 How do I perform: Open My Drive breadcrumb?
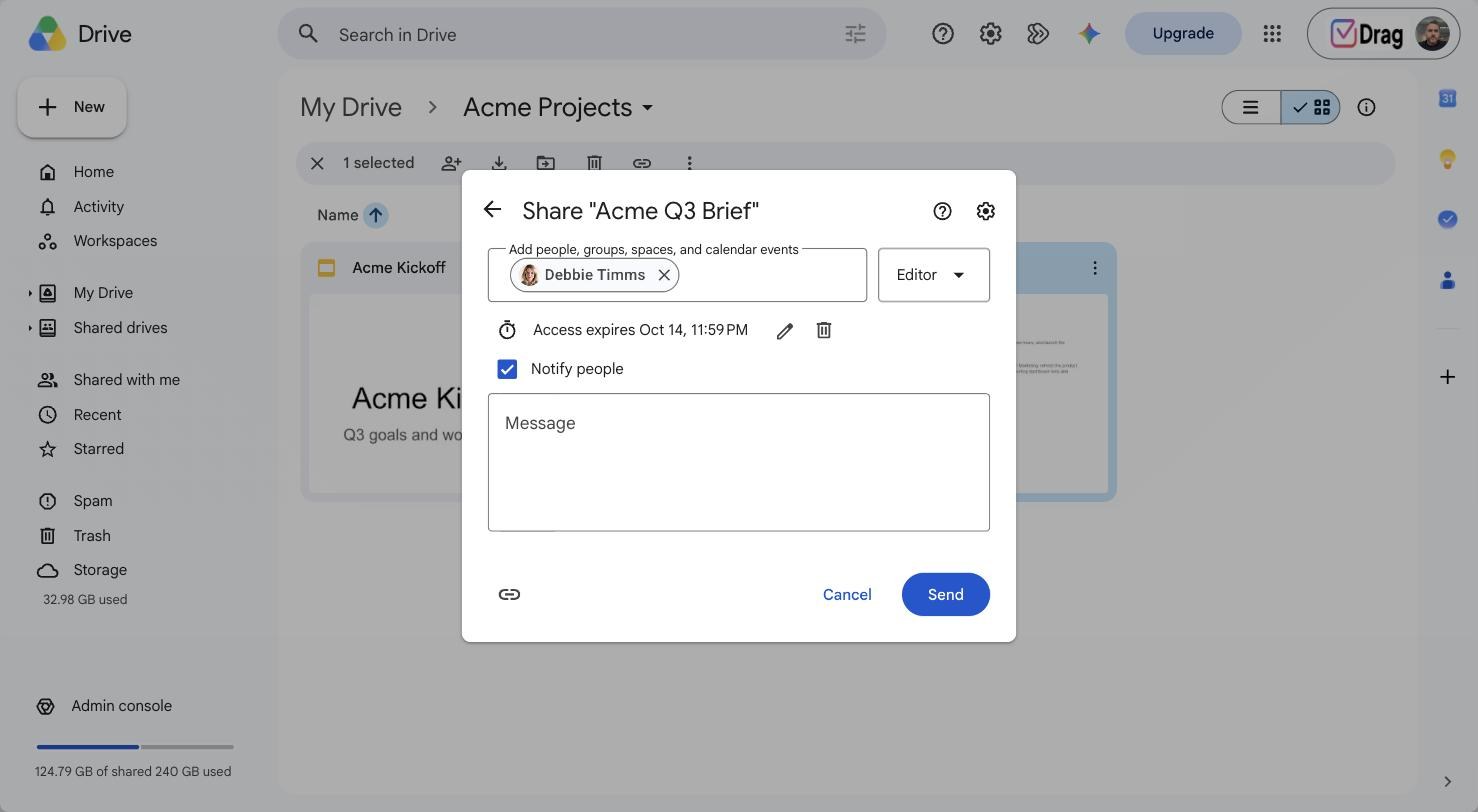[x=351, y=107]
